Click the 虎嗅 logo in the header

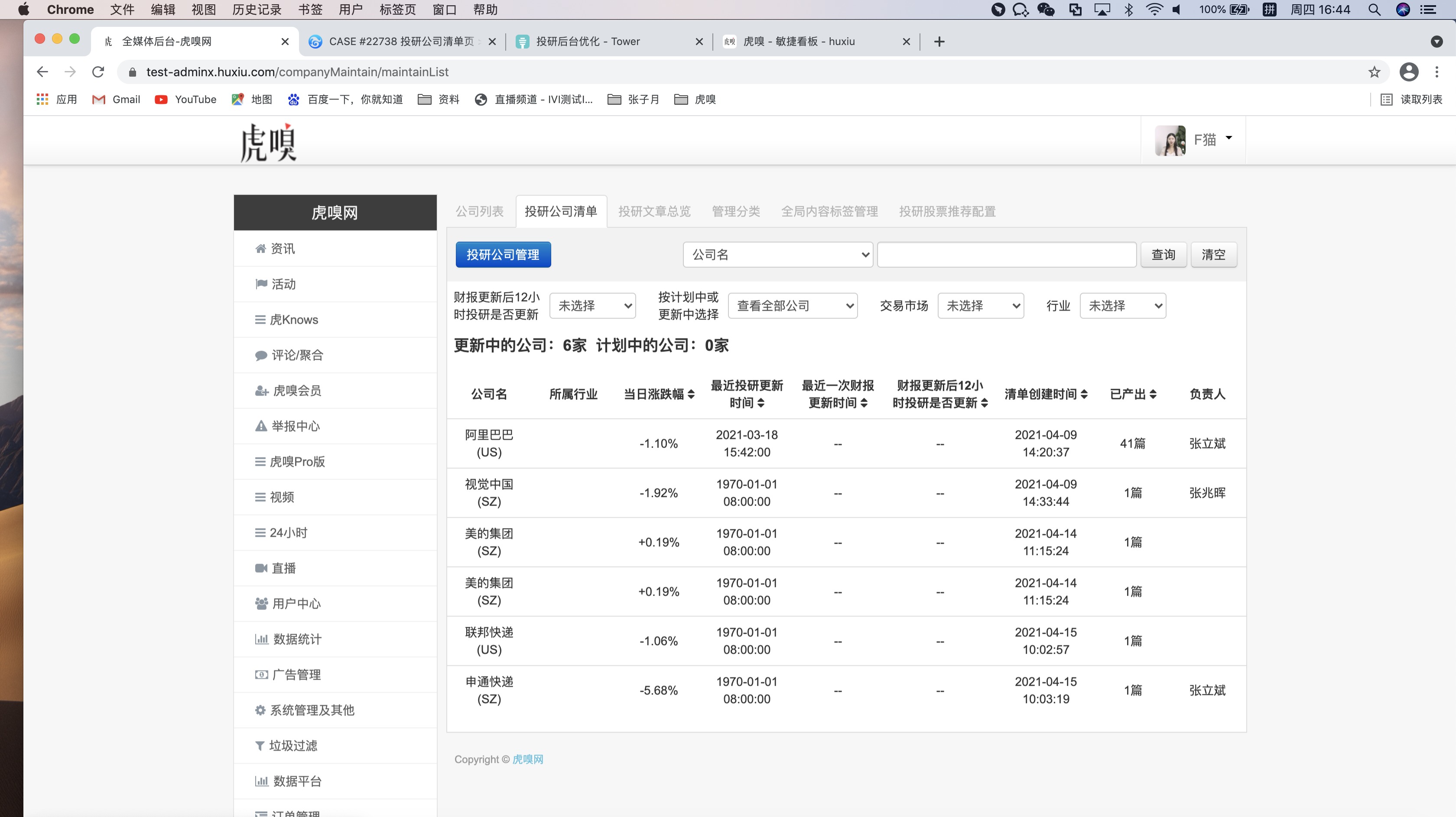[268, 142]
